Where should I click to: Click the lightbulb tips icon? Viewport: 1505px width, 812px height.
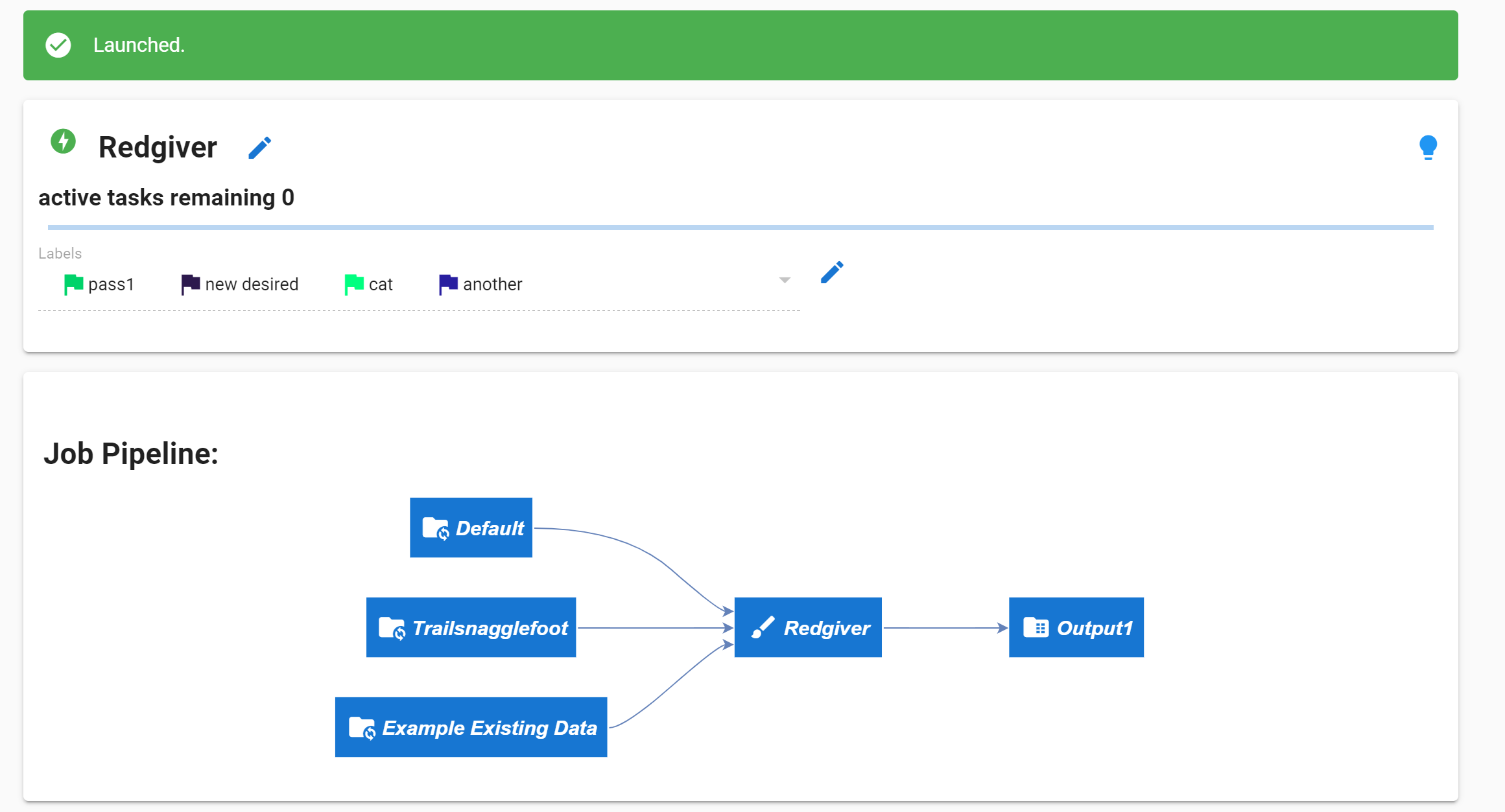coord(1427,147)
